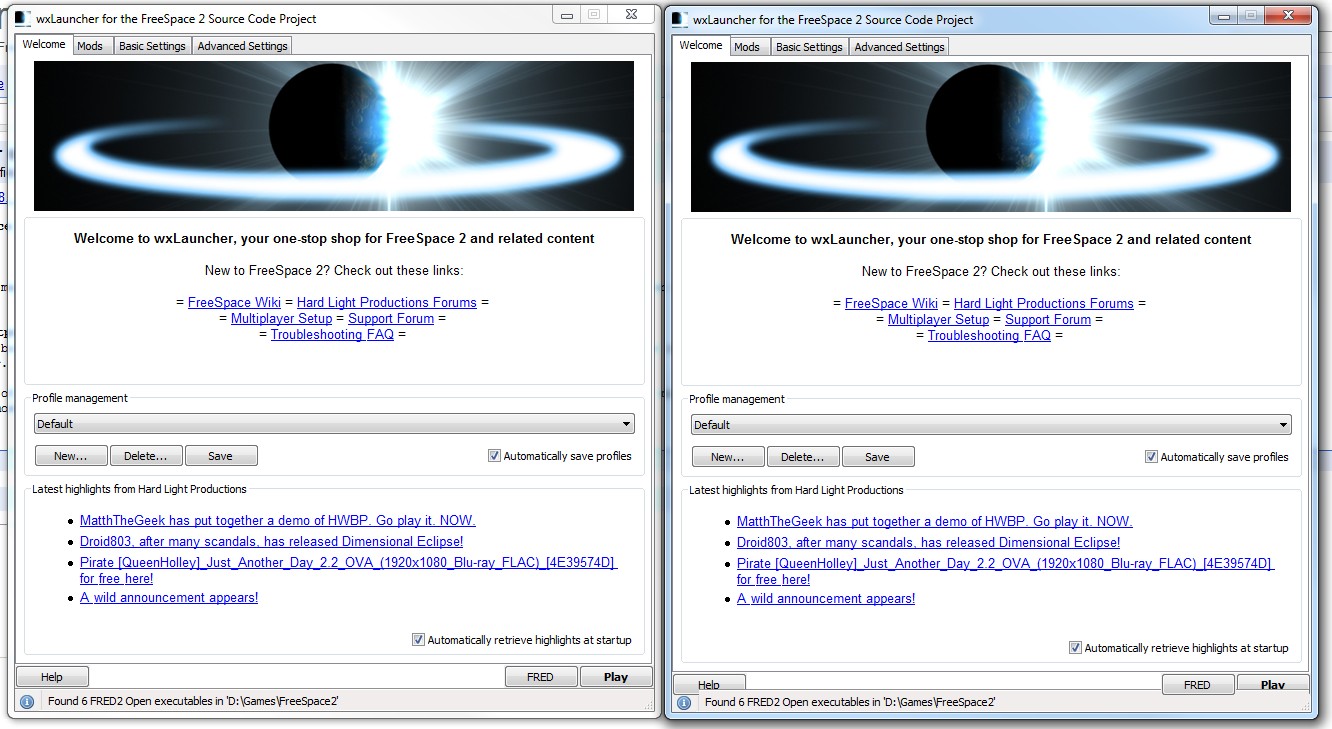Open the Mods tab in the right window

747,47
